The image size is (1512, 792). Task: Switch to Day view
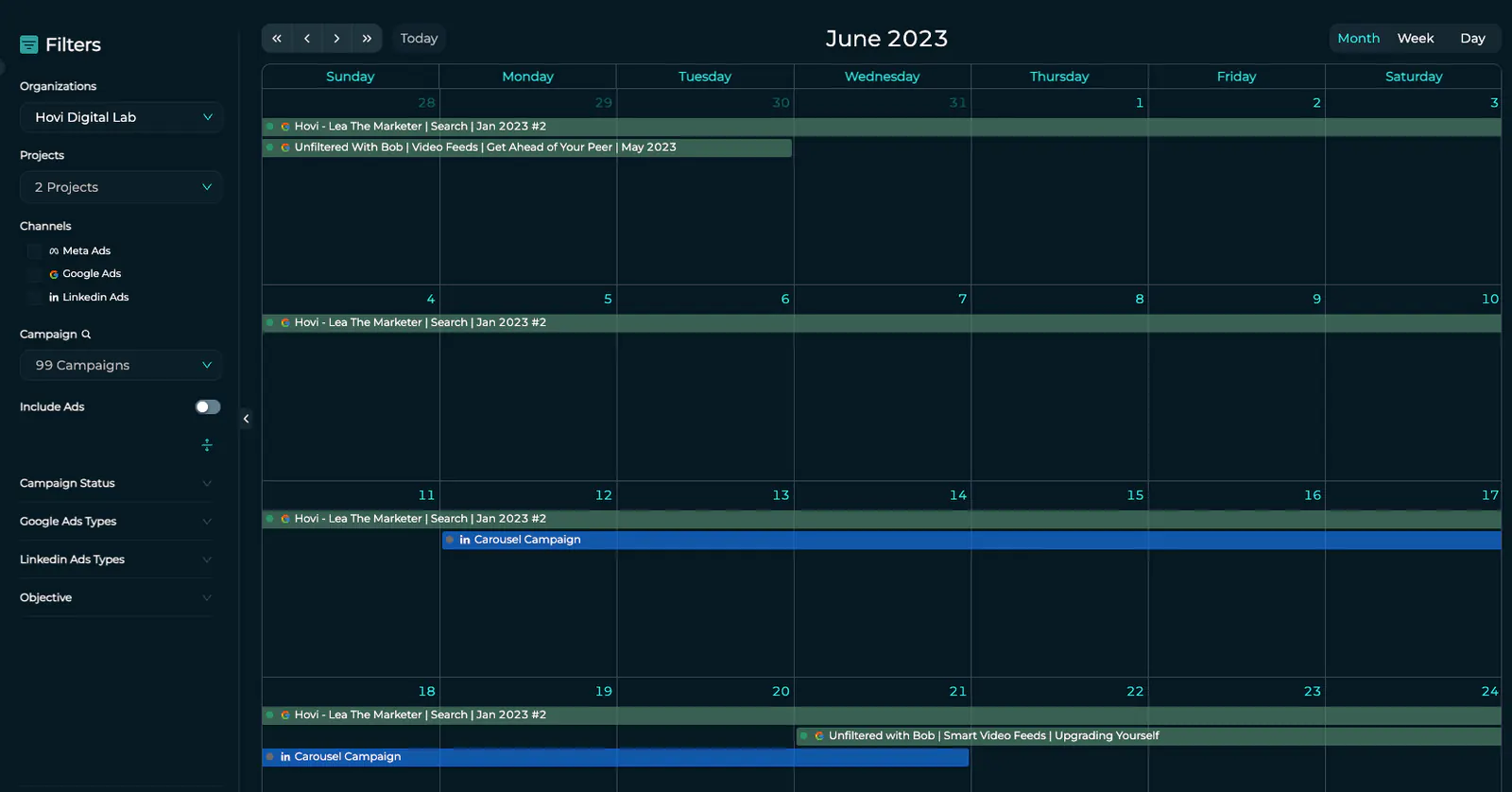1472,39
